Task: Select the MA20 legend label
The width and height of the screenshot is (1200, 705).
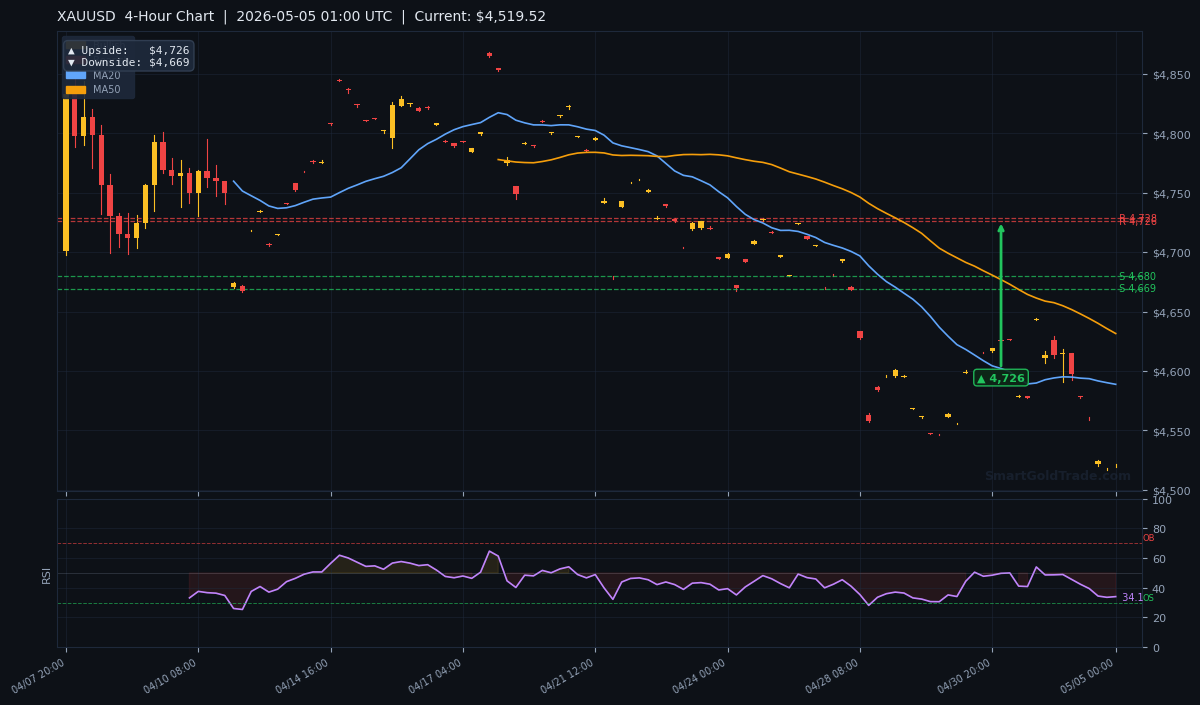Action: (x=107, y=75)
